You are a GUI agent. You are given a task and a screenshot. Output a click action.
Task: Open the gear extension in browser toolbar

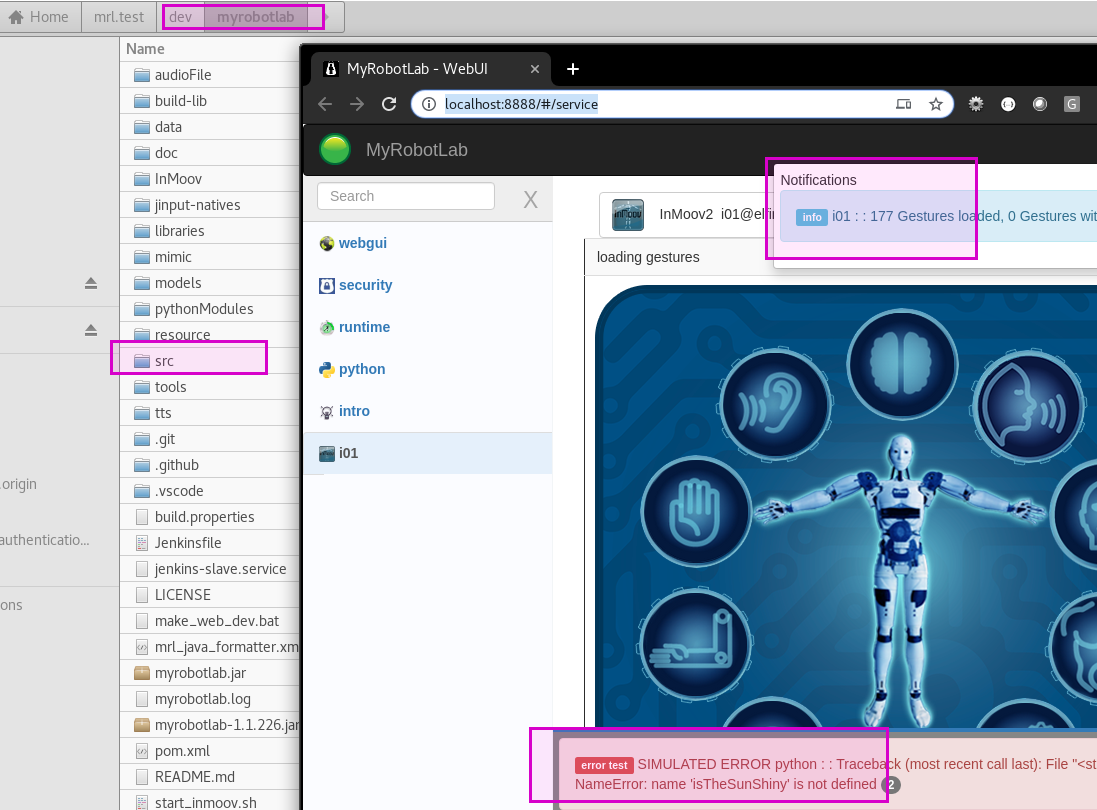pyautogui.click(x=976, y=104)
